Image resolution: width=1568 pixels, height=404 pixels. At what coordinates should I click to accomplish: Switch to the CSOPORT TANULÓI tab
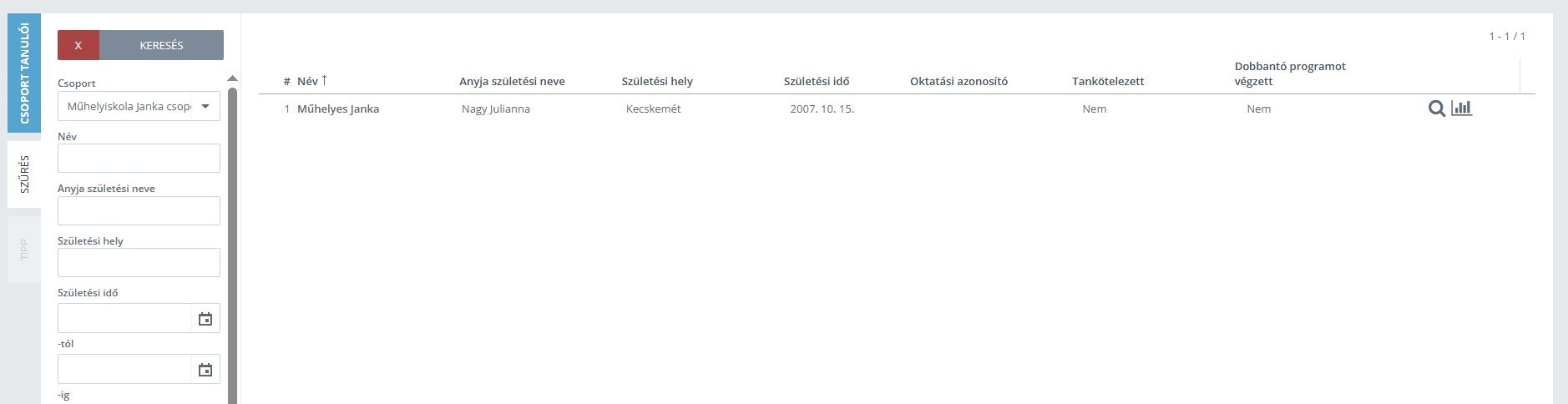pyautogui.click(x=24, y=73)
